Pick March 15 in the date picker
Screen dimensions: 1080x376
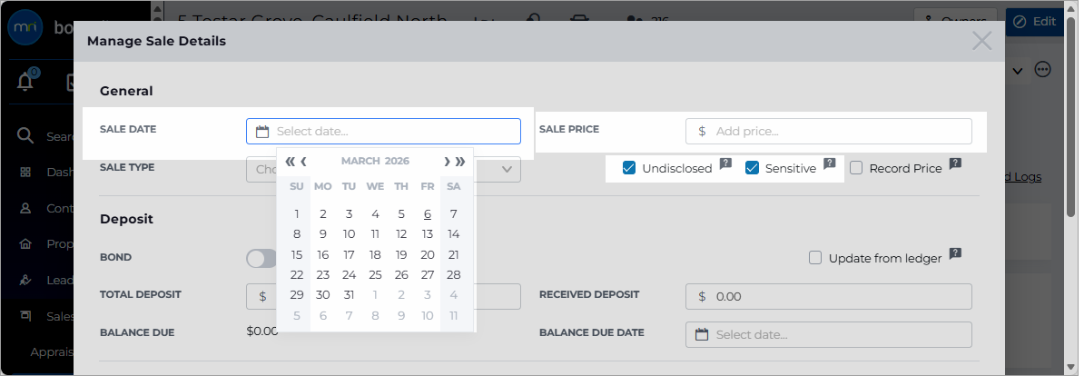(x=297, y=255)
